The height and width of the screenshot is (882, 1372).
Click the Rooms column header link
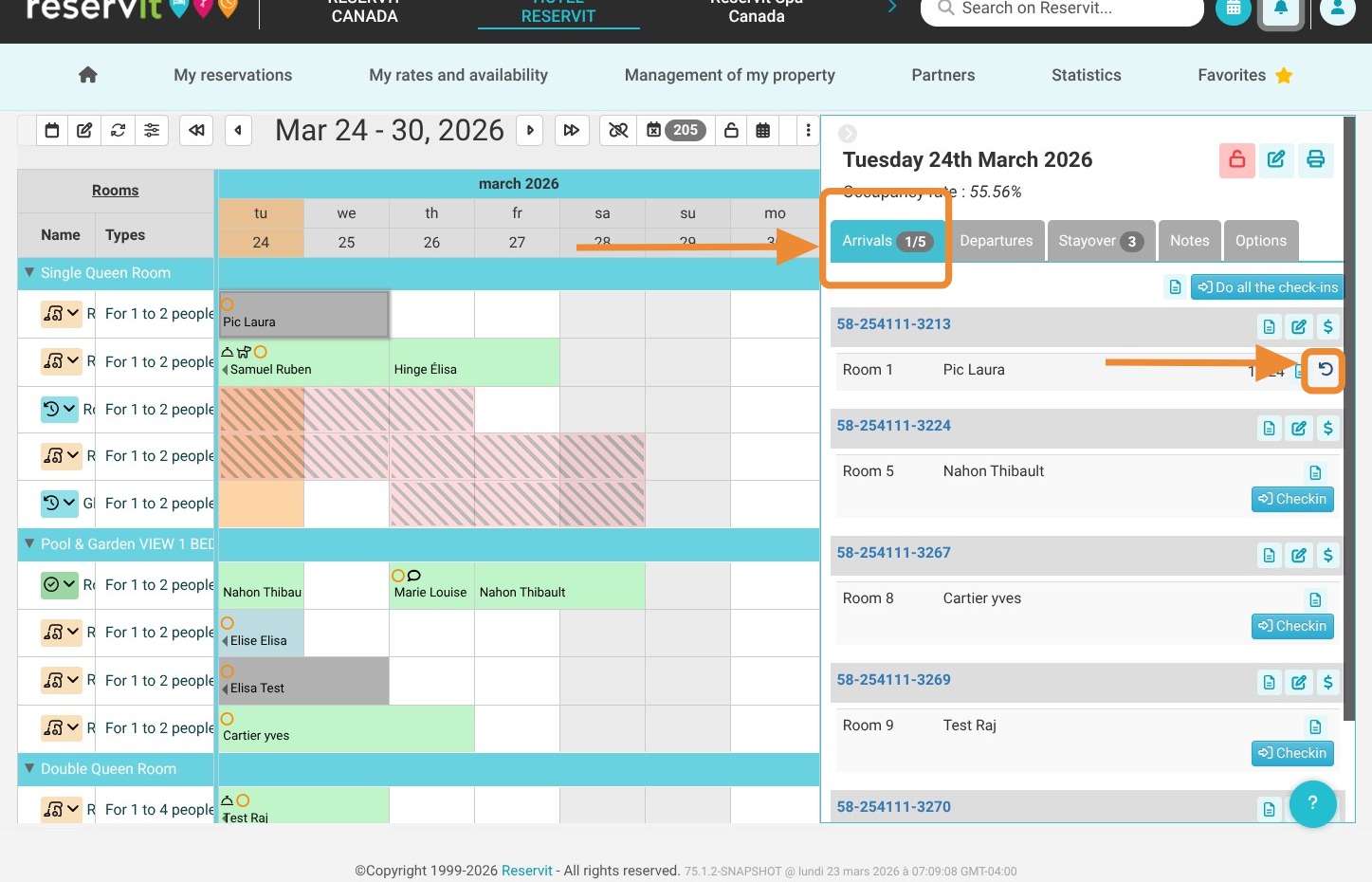[116, 191]
